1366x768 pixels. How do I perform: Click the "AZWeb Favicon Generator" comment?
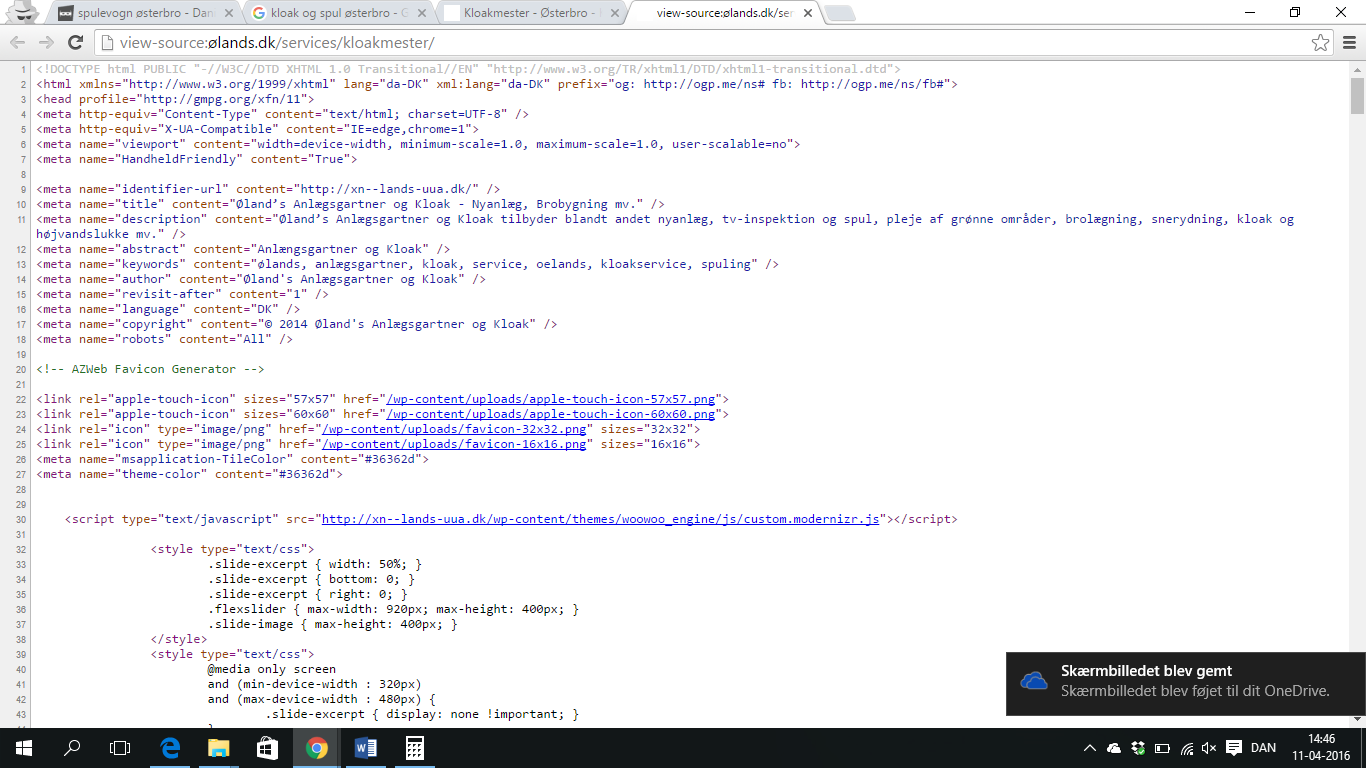tap(150, 369)
